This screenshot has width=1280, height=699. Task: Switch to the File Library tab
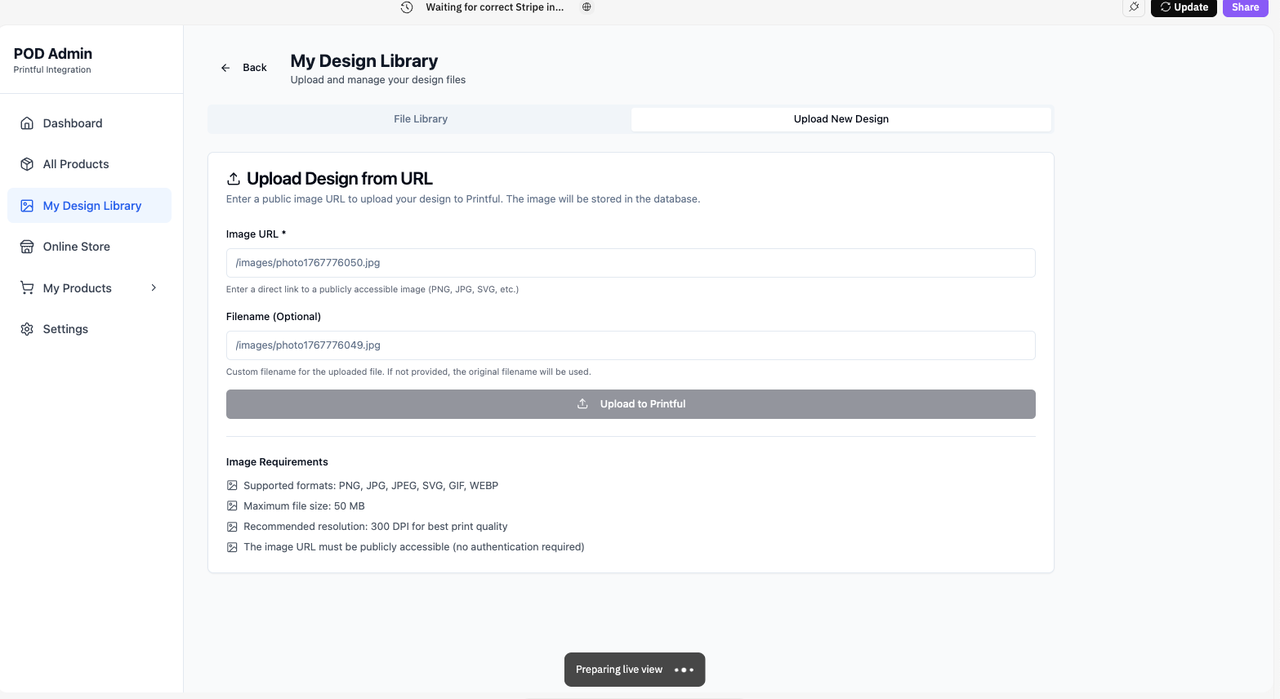pos(420,118)
